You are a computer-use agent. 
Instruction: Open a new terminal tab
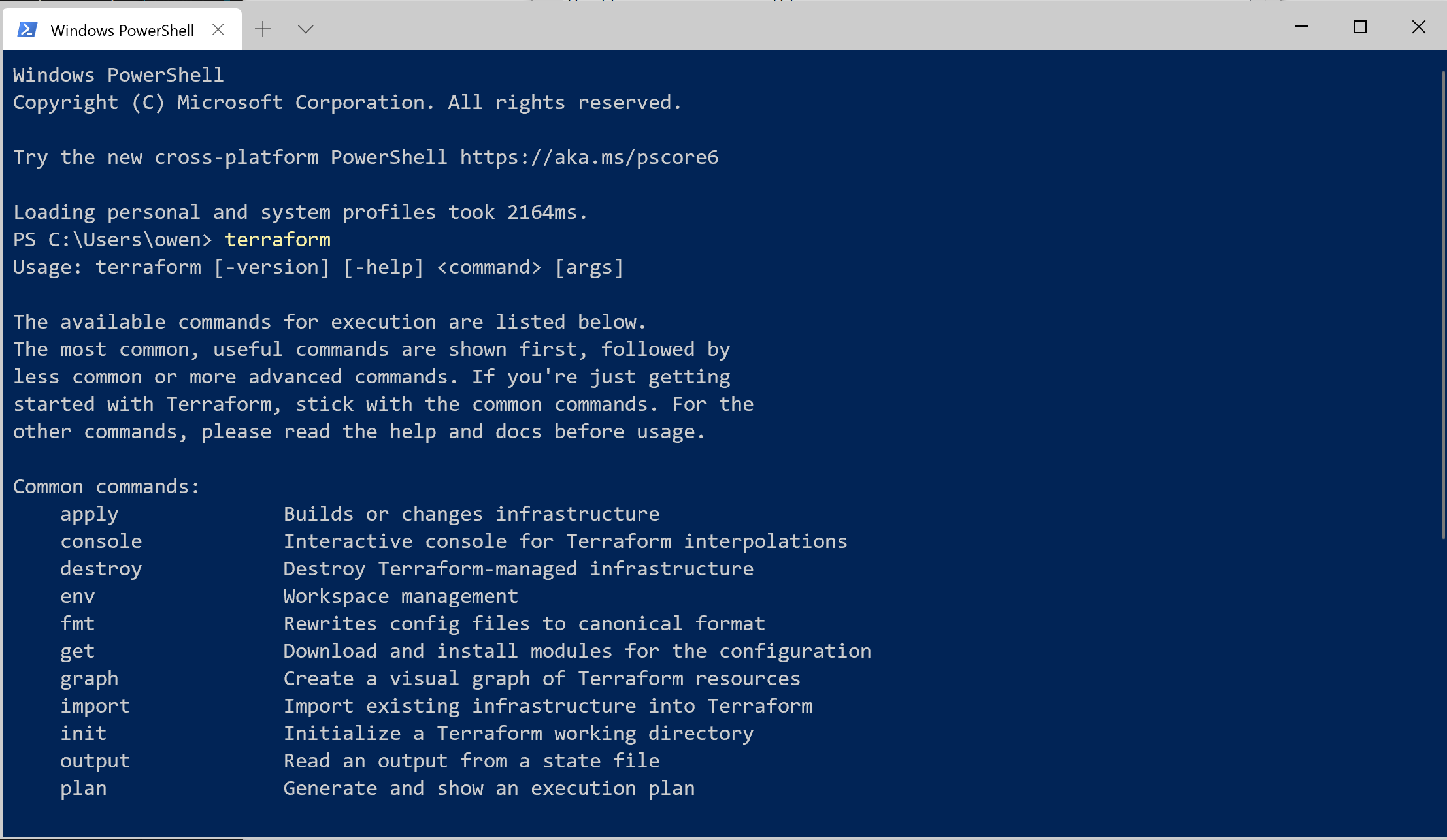pos(263,29)
